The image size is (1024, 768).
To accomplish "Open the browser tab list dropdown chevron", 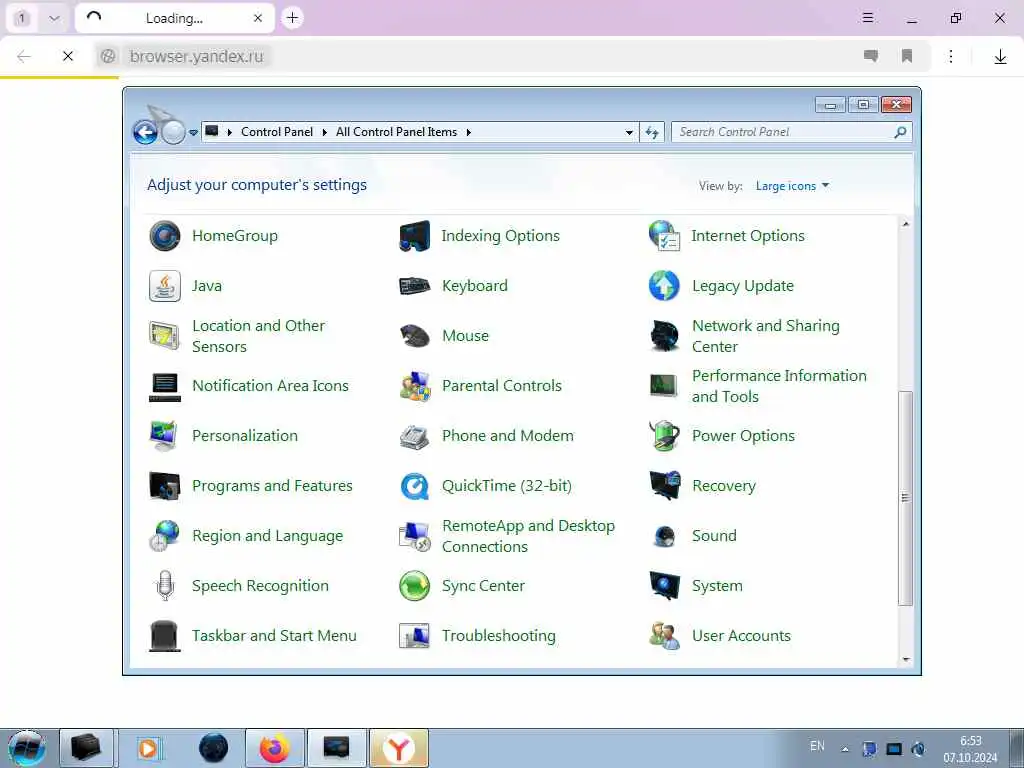I will pos(54,18).
